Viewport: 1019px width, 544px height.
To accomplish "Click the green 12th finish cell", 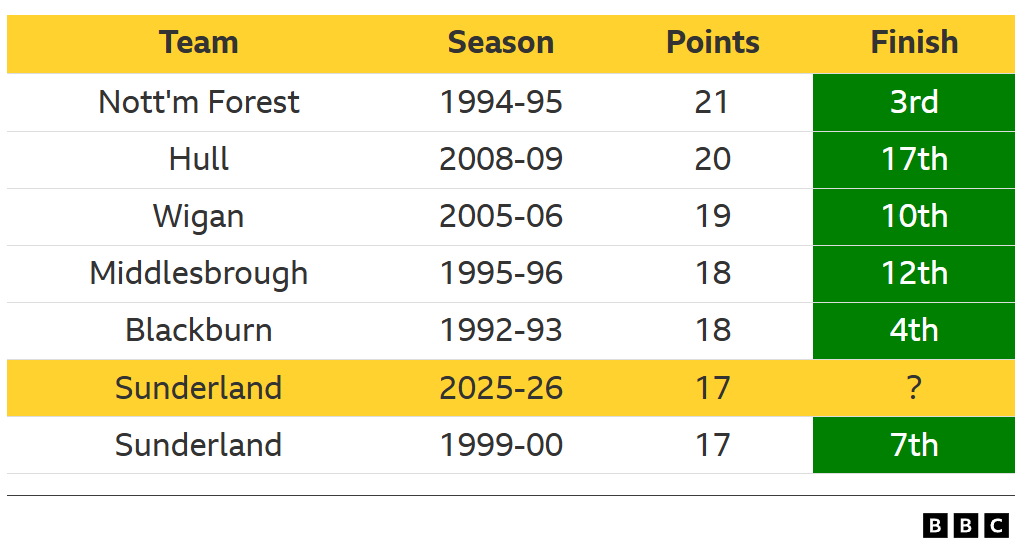I will (x=913, y=273).
